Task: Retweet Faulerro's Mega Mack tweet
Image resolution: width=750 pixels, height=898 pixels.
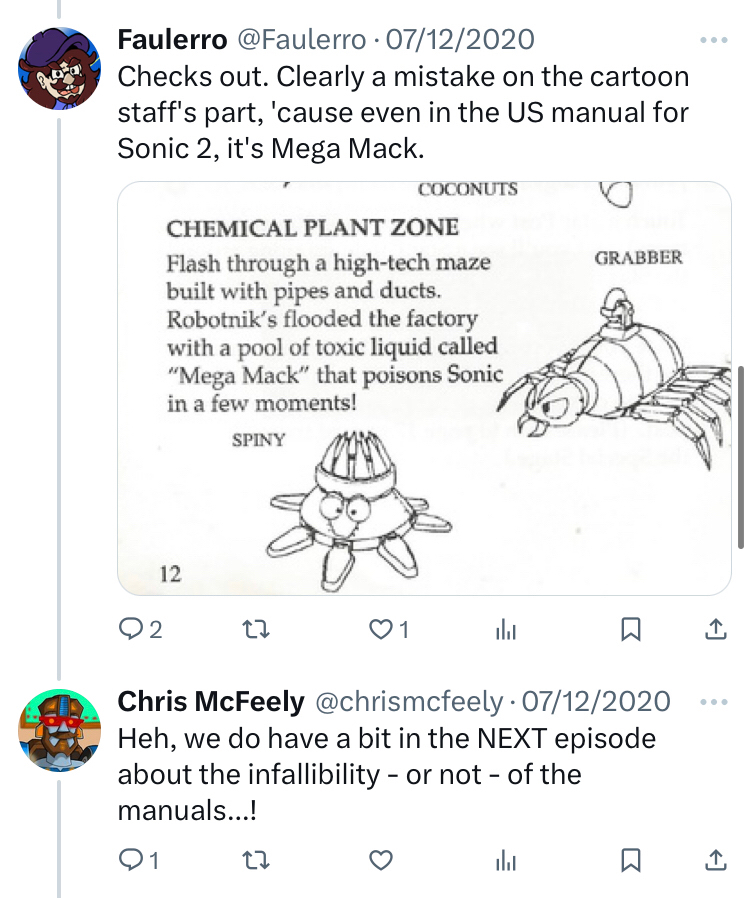Action: tap(256, 629)
